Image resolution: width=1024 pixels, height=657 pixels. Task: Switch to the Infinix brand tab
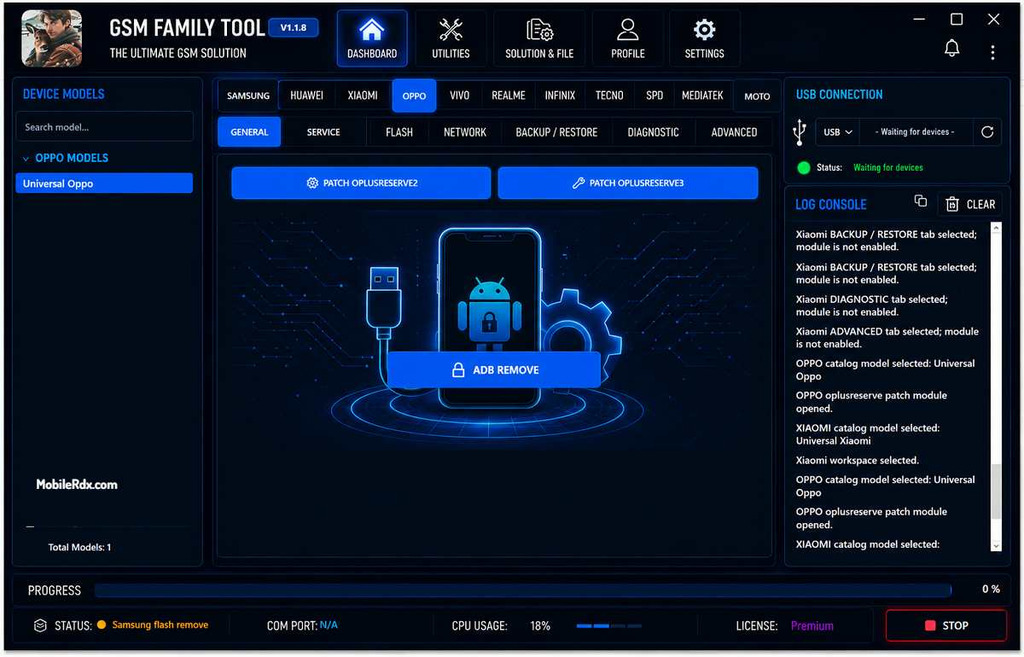coord(560,95)
